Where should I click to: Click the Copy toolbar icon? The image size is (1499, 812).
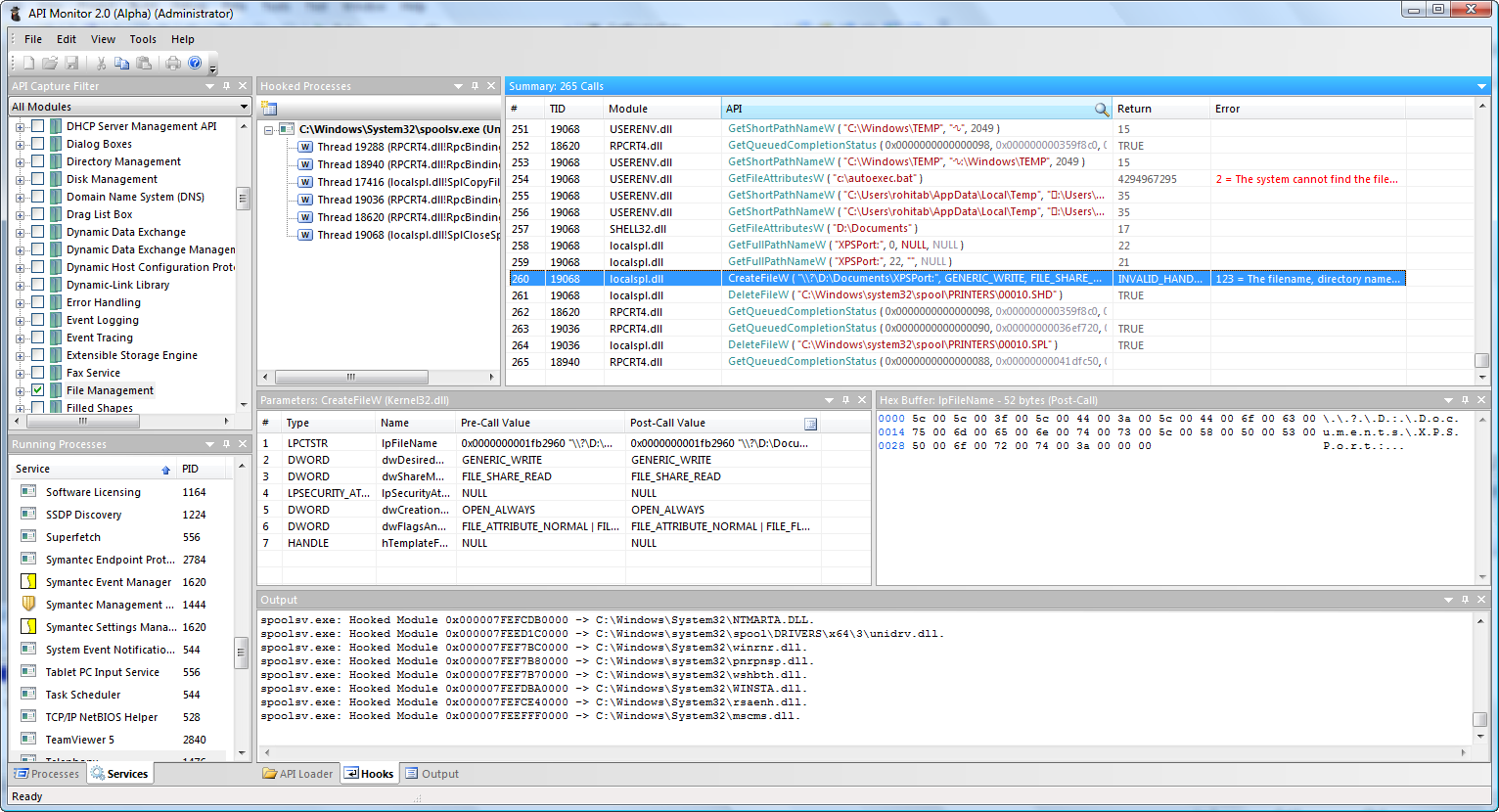pyautogui.click(x=121, y=63)
